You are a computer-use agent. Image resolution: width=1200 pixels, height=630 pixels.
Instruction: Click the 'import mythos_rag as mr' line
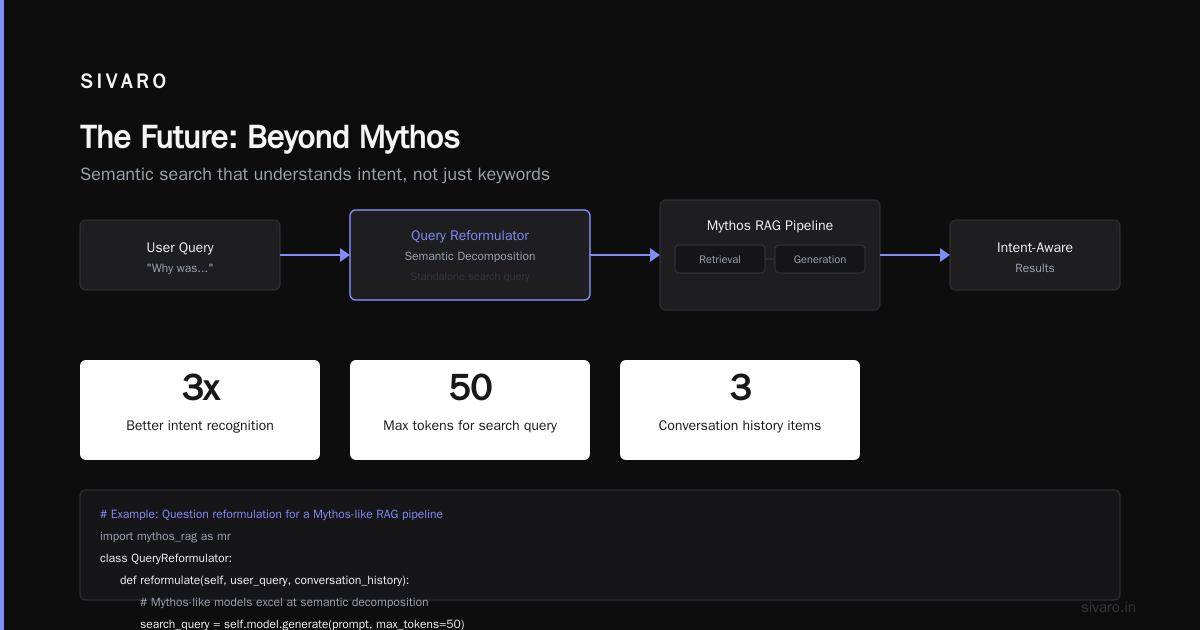click(x=165, y=536)
